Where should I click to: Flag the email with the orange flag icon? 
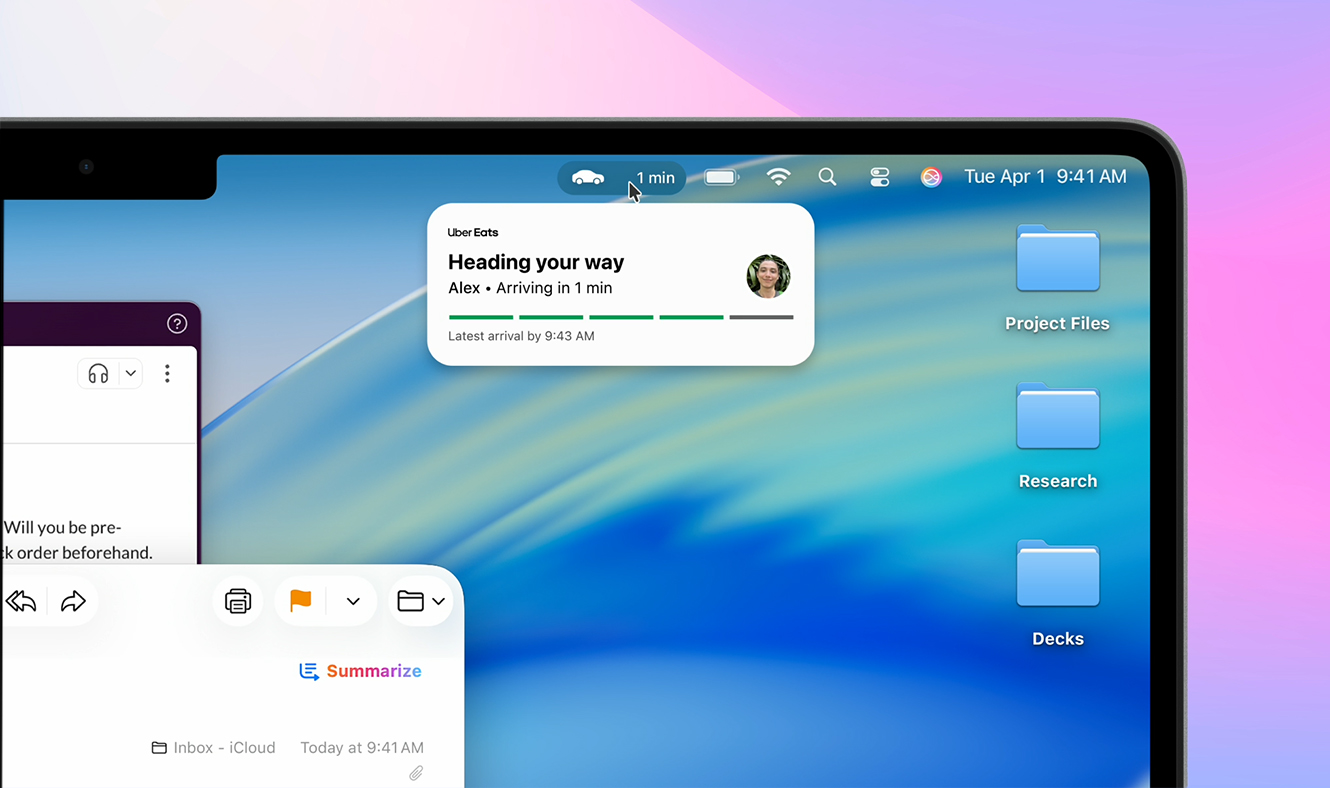click(301, 601)
